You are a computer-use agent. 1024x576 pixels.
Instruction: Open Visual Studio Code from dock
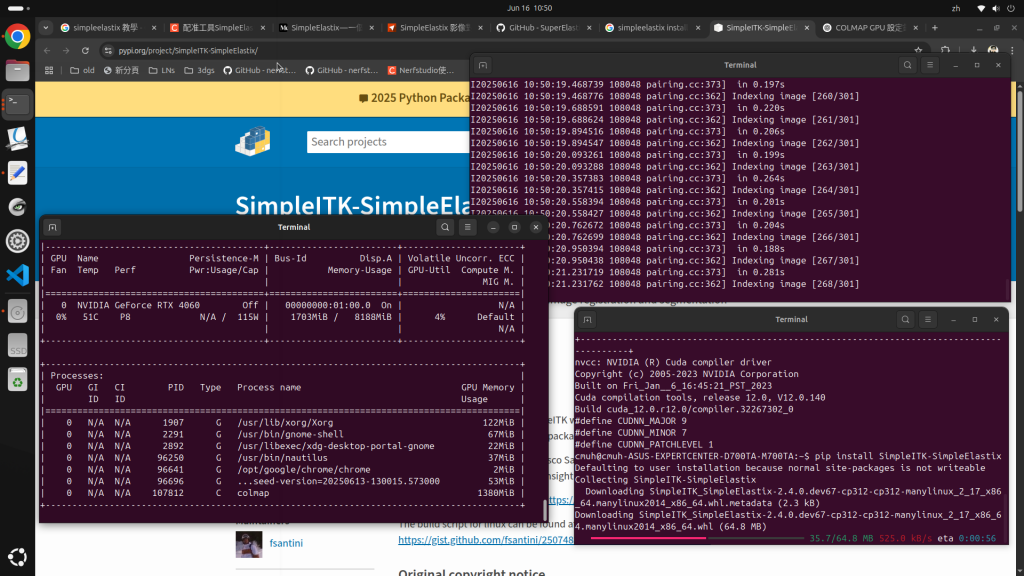click(17, 275)
